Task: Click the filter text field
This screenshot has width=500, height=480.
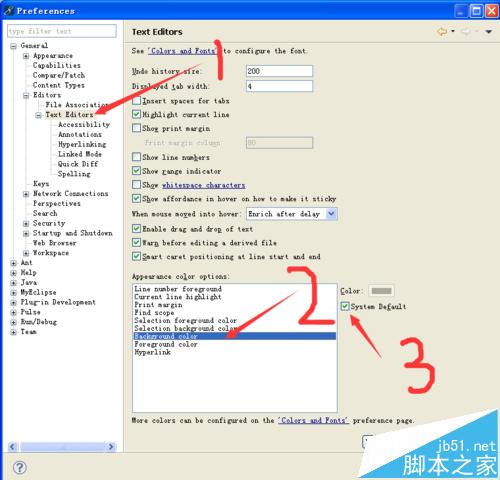Action: point(62,31)
